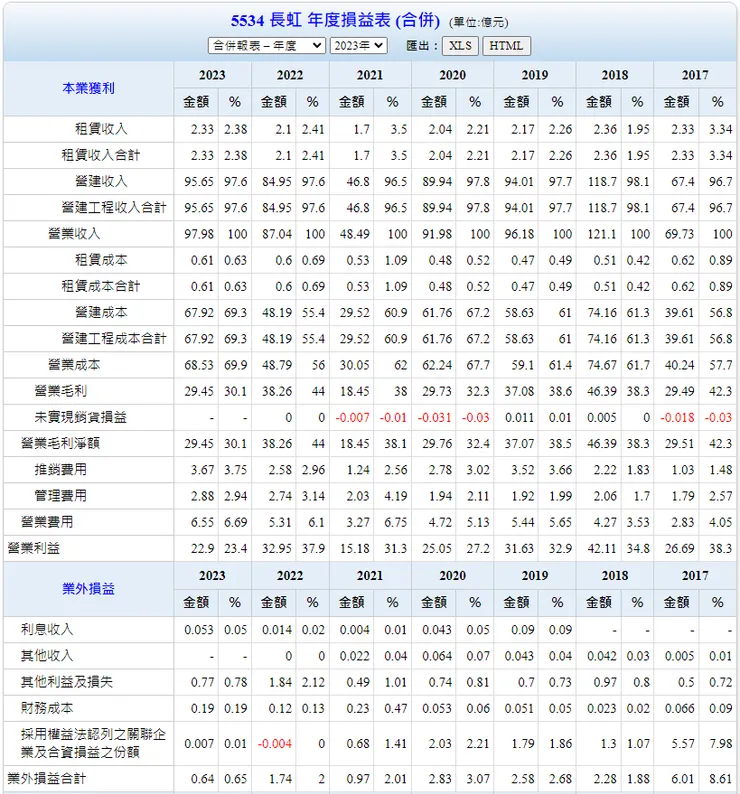Select the 營業毛利淨額 row label
Screen dimensions: 740x794
point(60,444)
